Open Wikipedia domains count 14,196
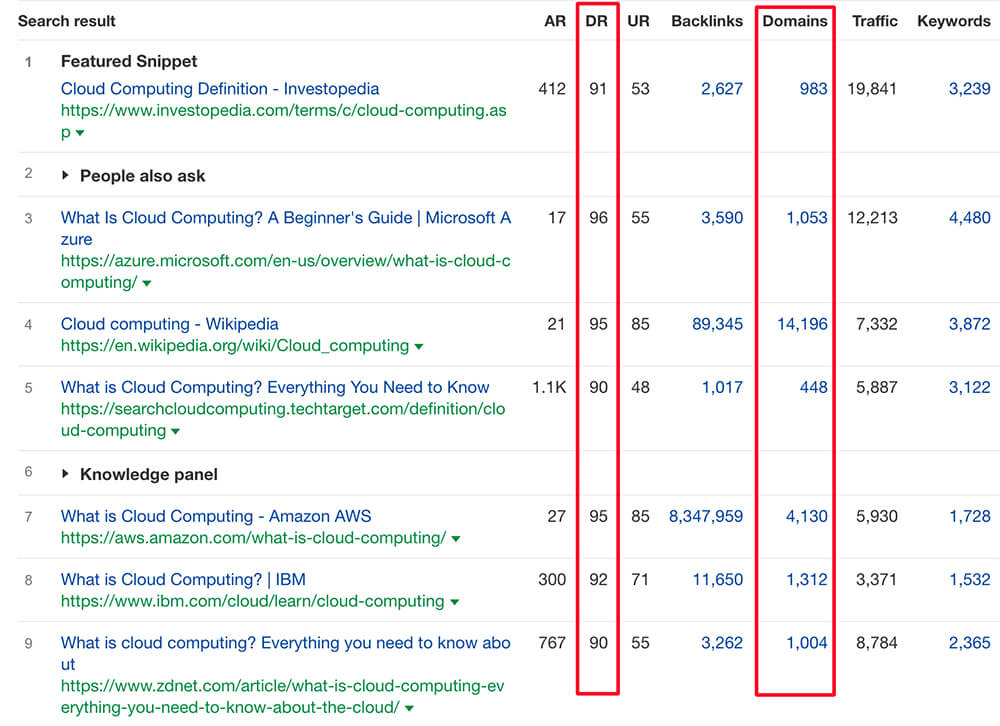The width and height of the screenshot is (1000, 726). [x=802, y=324]
